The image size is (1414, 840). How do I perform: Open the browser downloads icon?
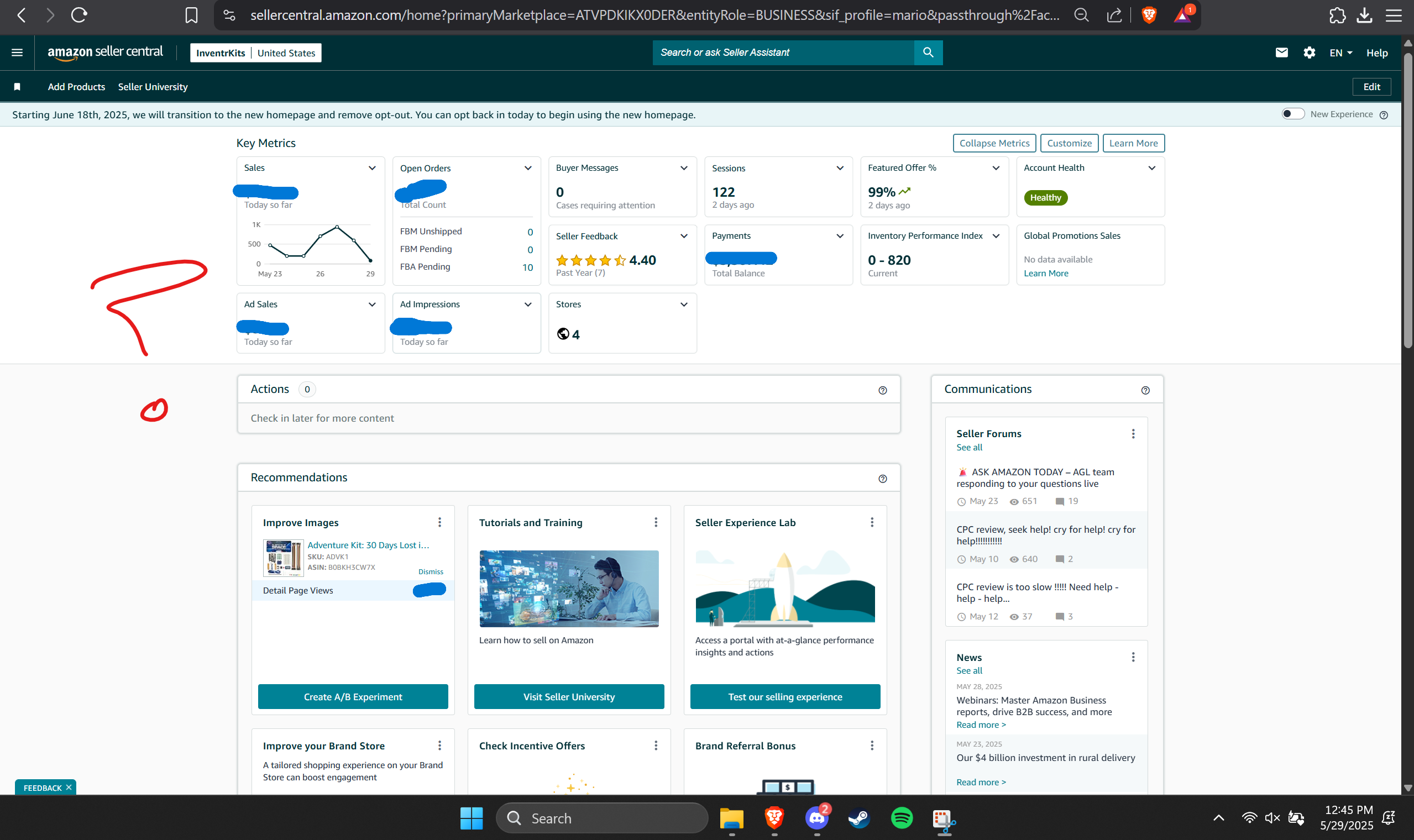click(x=1365, y=15)
